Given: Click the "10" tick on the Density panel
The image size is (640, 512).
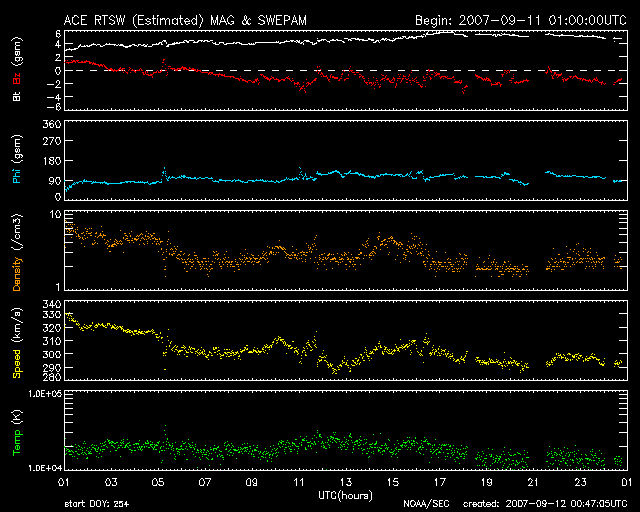Looking at the screenshot, I should coord(56,214).
